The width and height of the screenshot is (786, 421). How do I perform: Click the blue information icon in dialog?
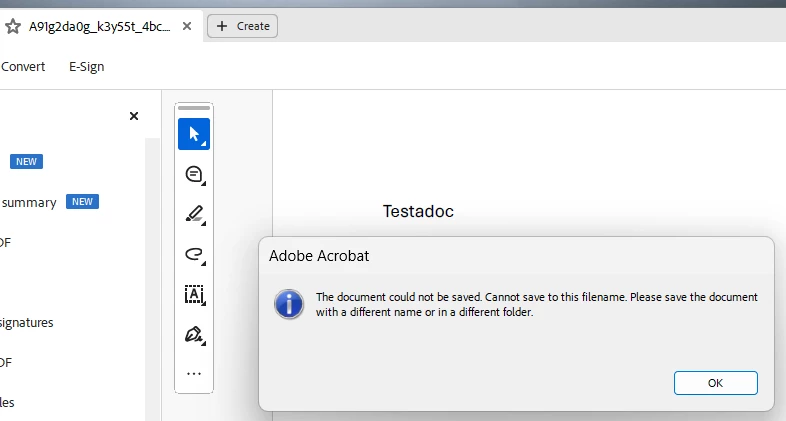[x=289, y=304]
